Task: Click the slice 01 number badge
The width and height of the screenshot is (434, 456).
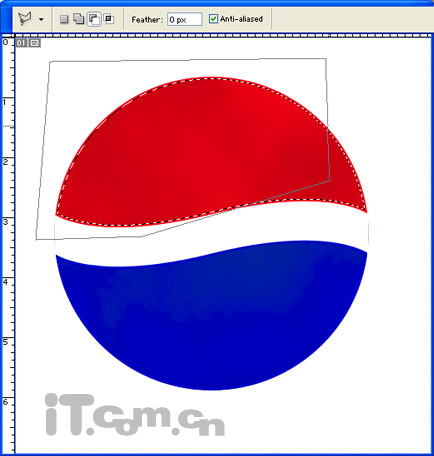Action: (21, 43)
